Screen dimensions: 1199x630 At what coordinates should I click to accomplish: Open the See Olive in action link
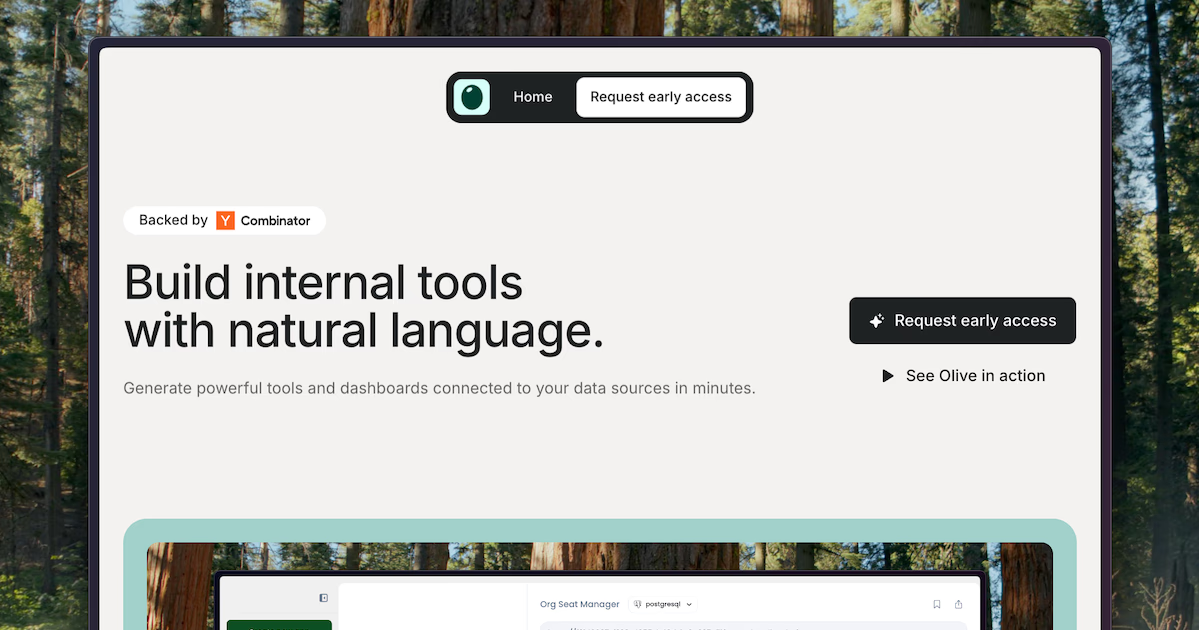[x=975, y=376]
